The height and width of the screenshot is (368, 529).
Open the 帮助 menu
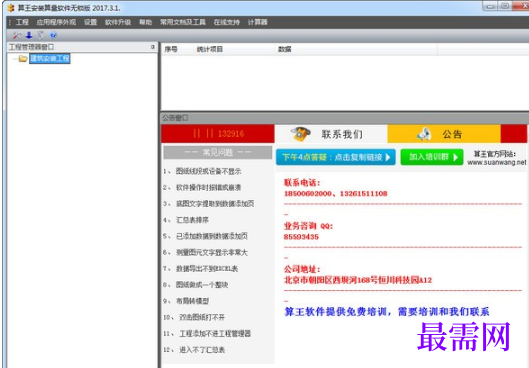point(145,22)
